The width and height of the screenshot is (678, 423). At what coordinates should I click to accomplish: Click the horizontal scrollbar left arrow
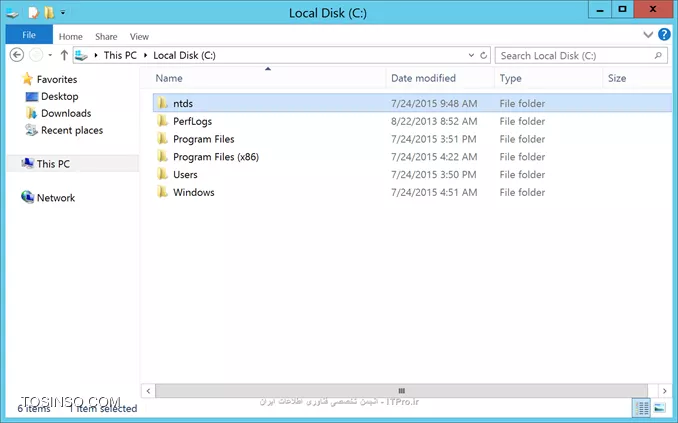[148, 391]
